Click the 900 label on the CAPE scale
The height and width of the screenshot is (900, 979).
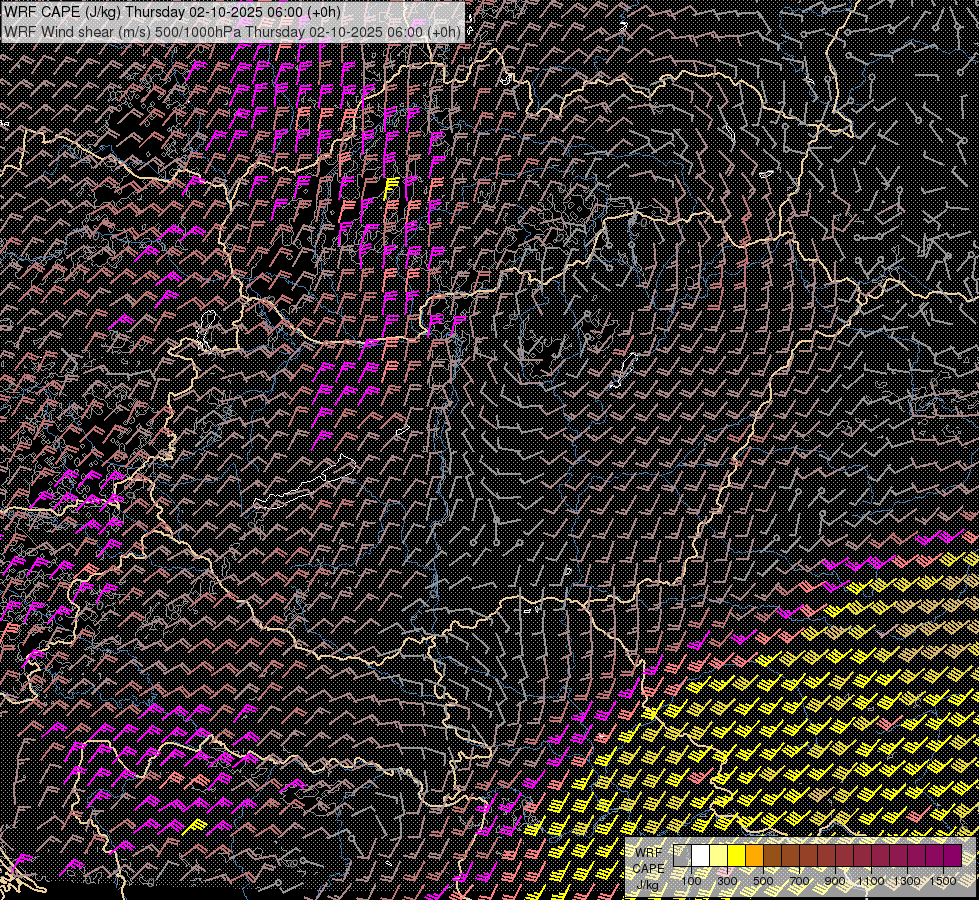pyautogui.click(x=835, y=881)
